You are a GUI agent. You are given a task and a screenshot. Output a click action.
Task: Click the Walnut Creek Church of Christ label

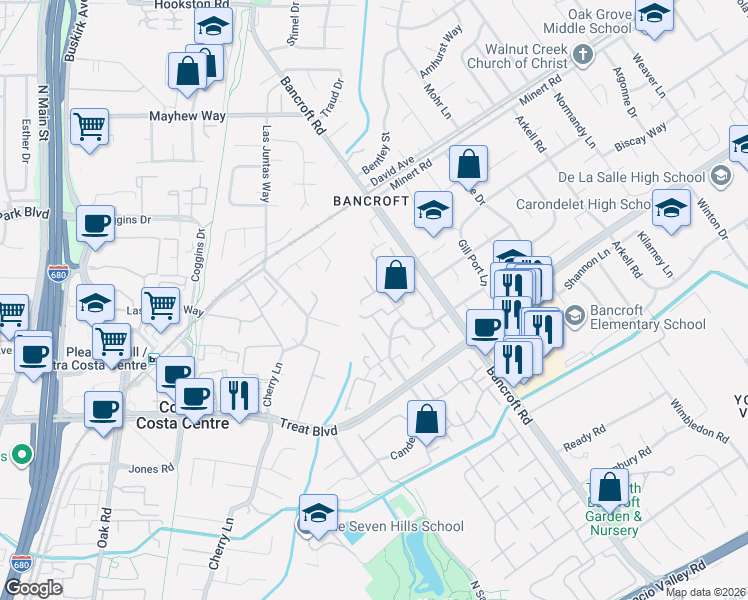tap(517, 56)
